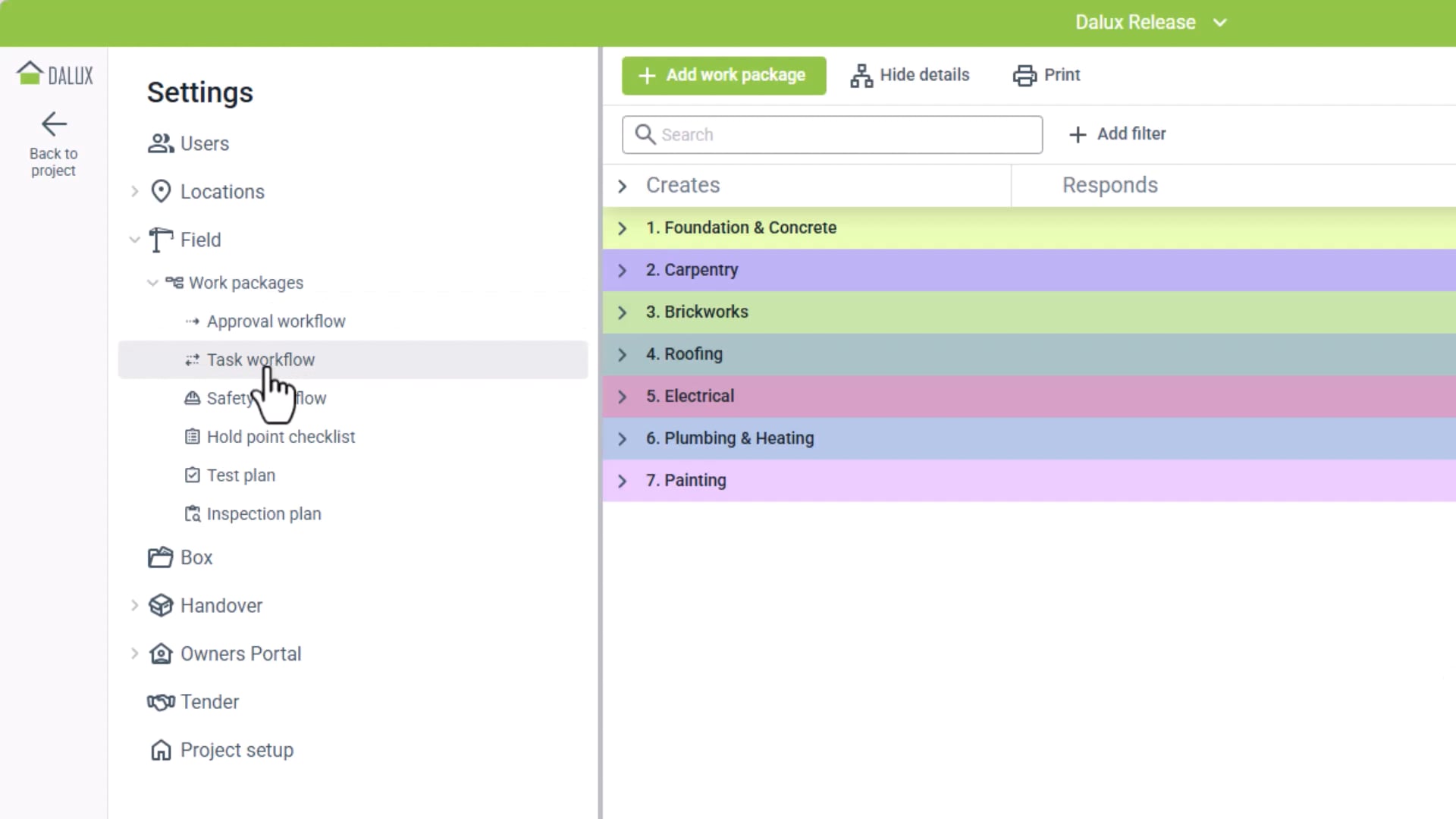Go to Project setup

point(237,750)
